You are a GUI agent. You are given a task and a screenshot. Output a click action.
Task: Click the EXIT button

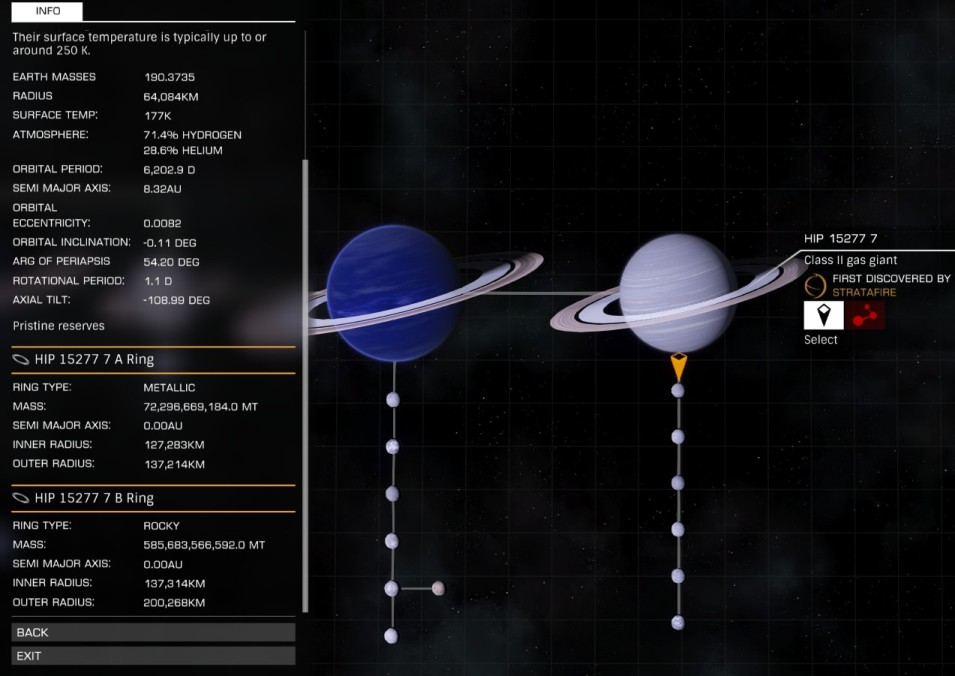pos(153,656)
